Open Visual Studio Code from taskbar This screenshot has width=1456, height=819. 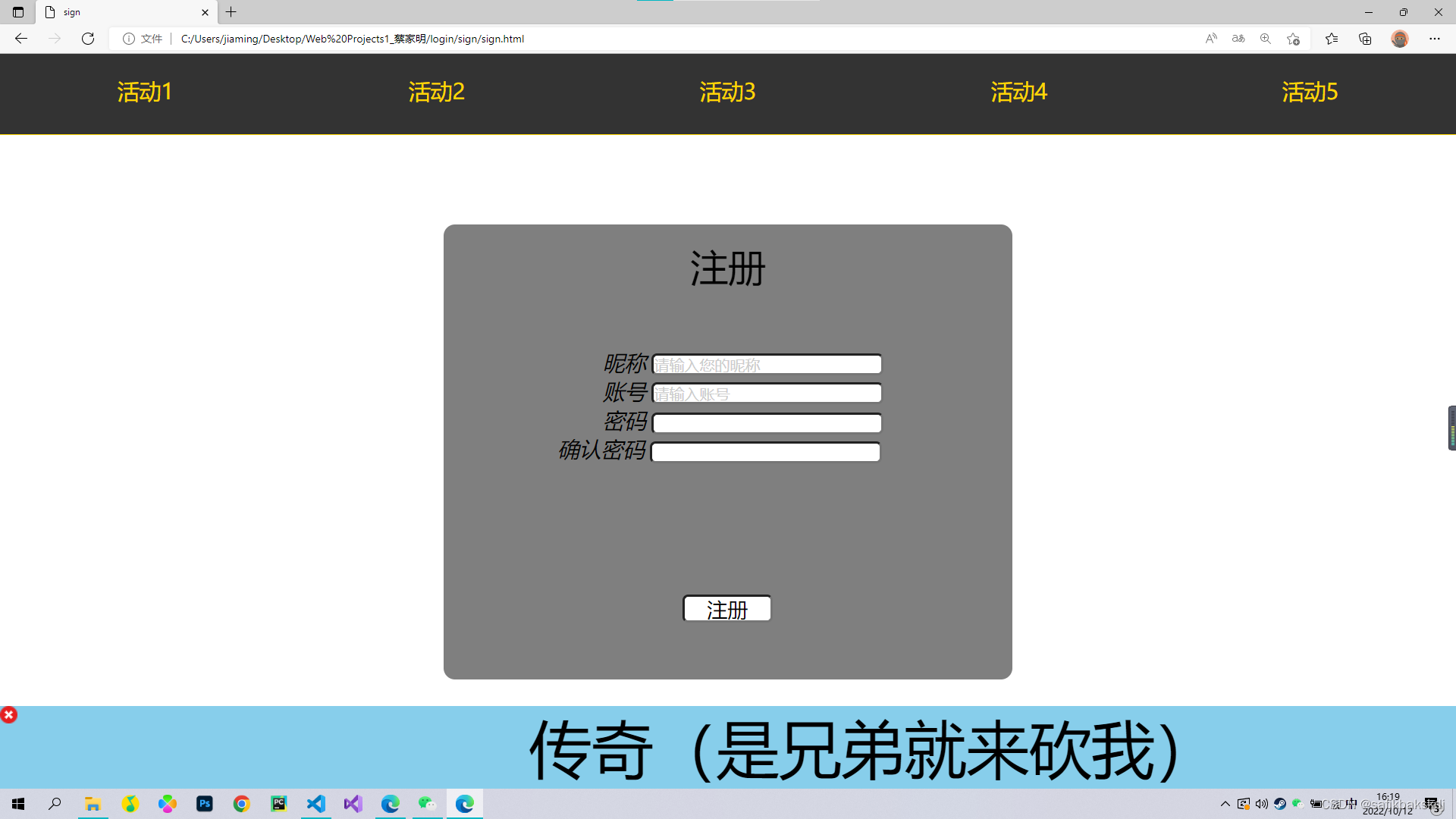click(316, 804)
